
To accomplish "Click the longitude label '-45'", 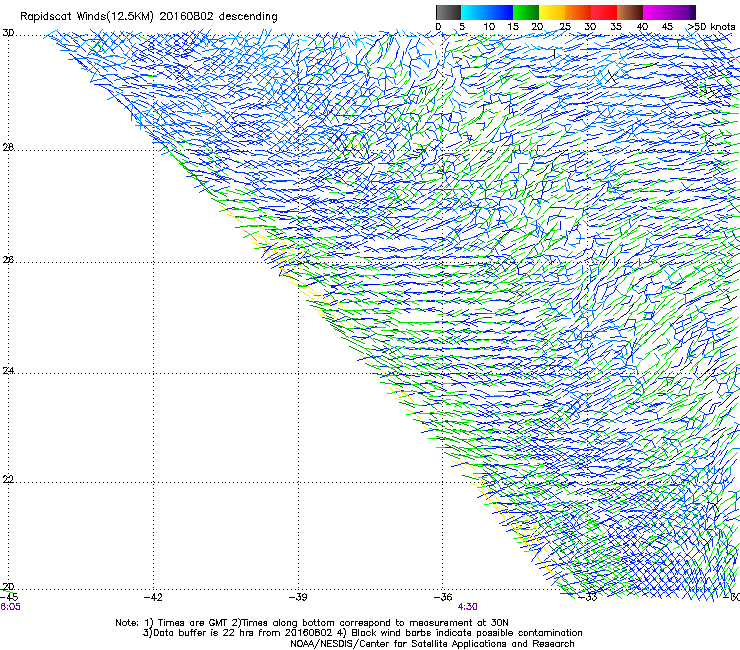I will tap(9, 597).
